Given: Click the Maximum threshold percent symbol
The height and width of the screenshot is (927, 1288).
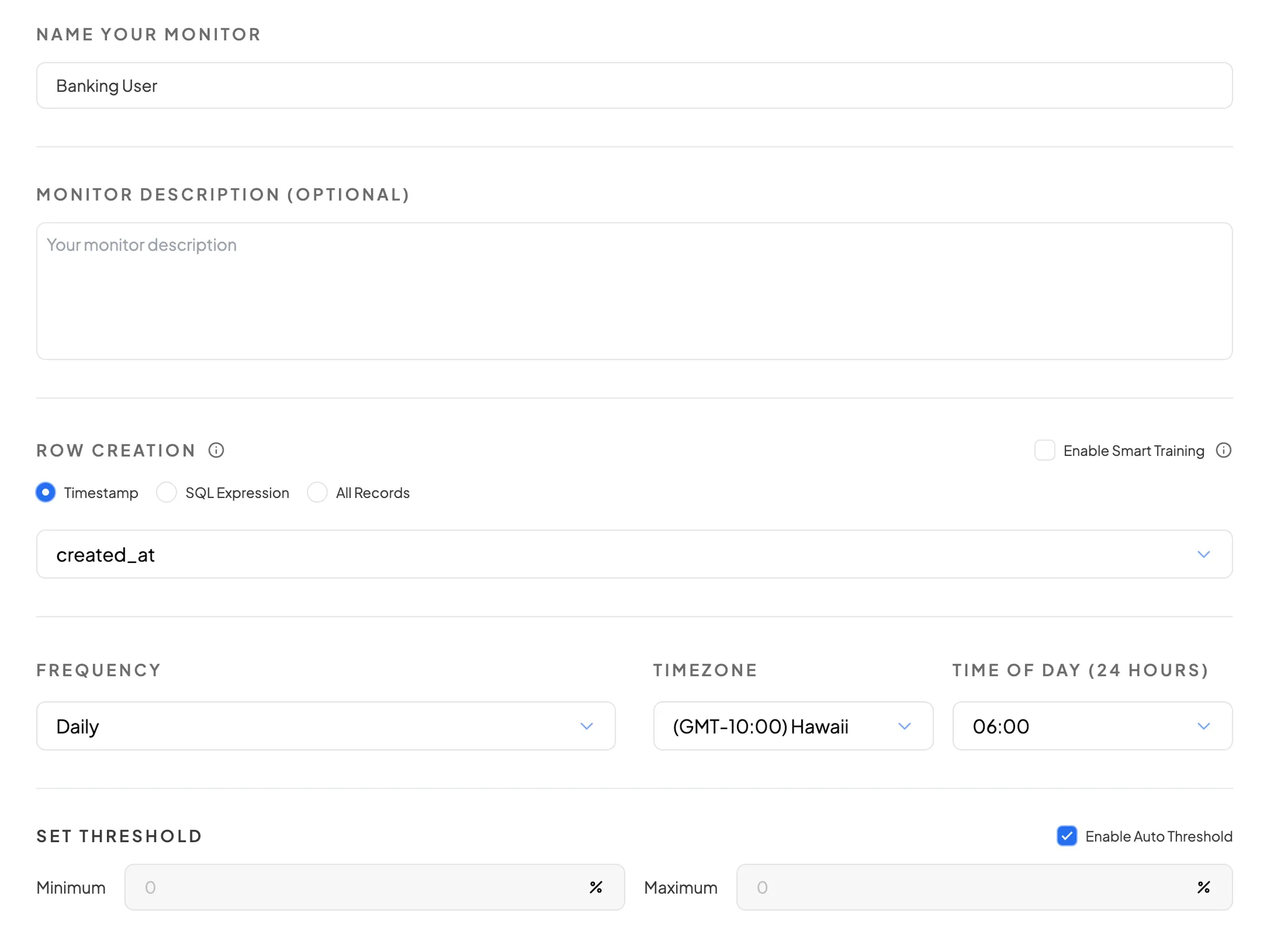Looking at the screenshot, I should pyautogui.click(x=1203, y=887).
